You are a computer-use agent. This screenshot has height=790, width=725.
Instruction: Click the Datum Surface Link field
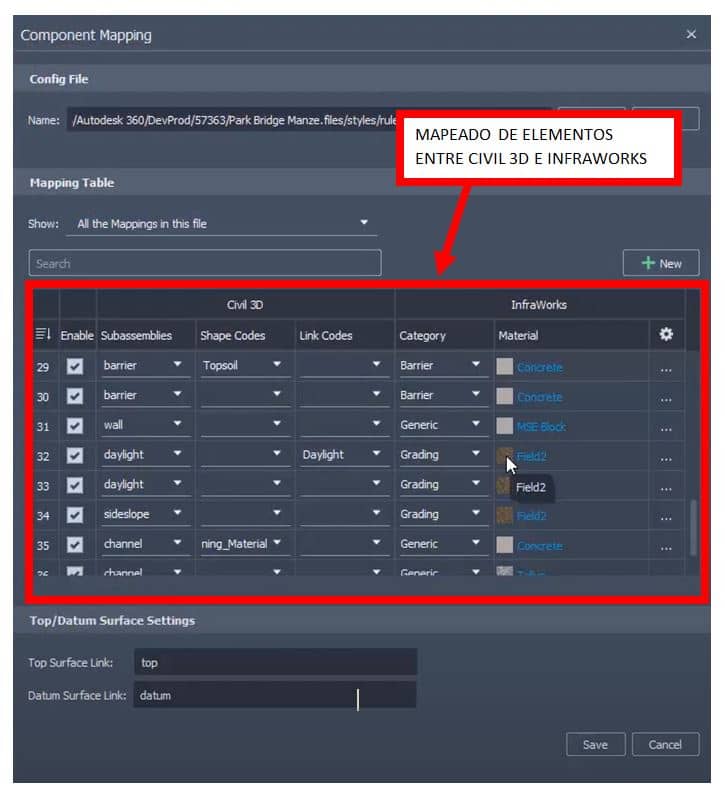(x=275, y=695)
